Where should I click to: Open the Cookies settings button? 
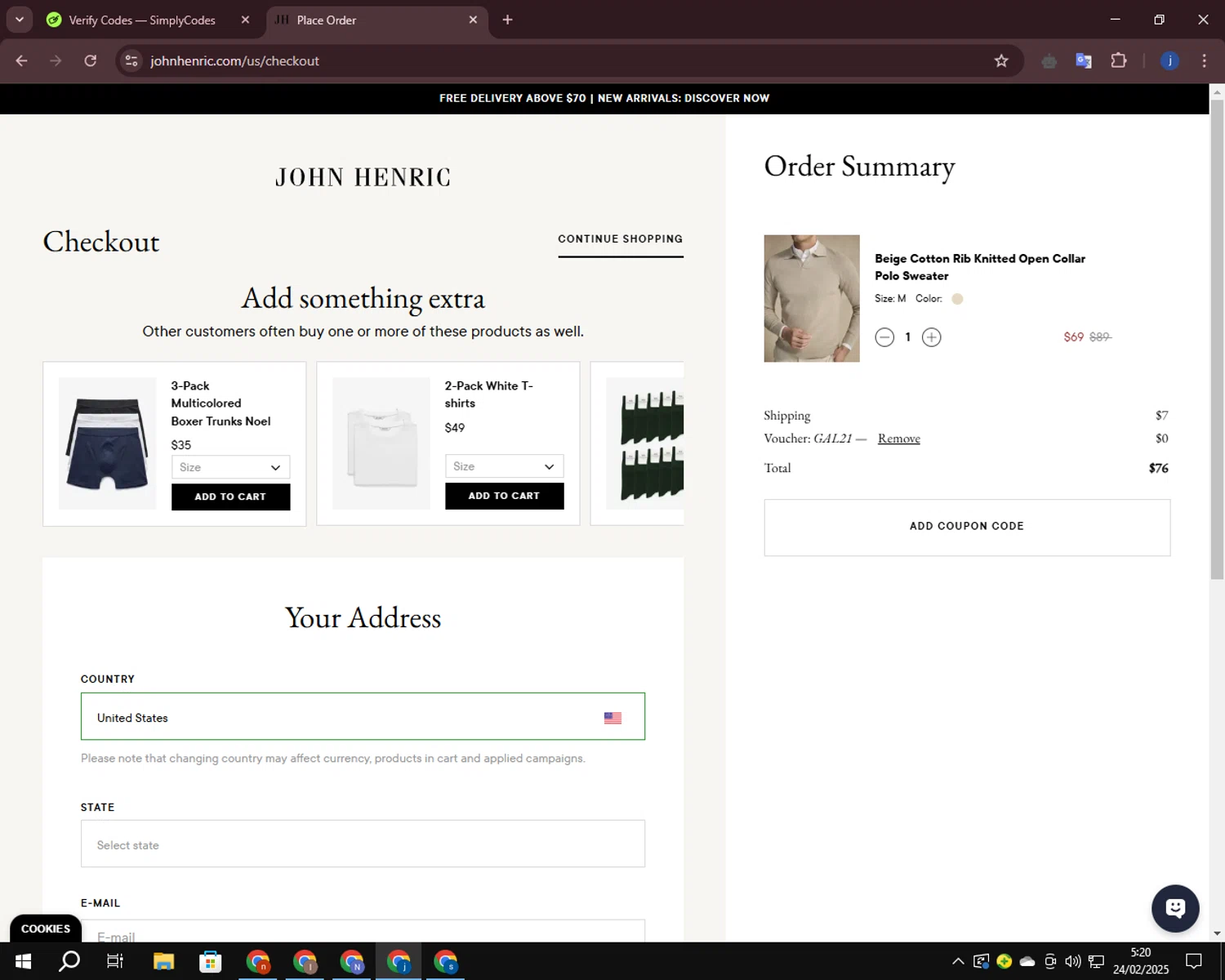[x=46, y=929]
